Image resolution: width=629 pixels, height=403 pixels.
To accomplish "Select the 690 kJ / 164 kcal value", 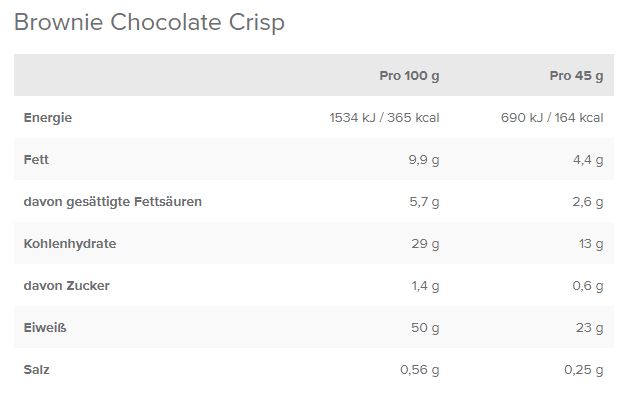I will pyautogui.click(x=552, y=118).
